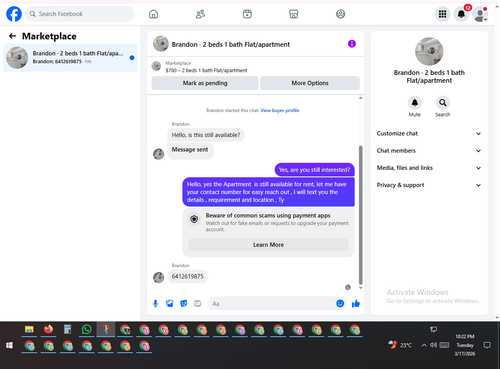Open the taskbar clock showing 10:22 PM
This screenshot has height=369, width=500.
pos(465,345)
